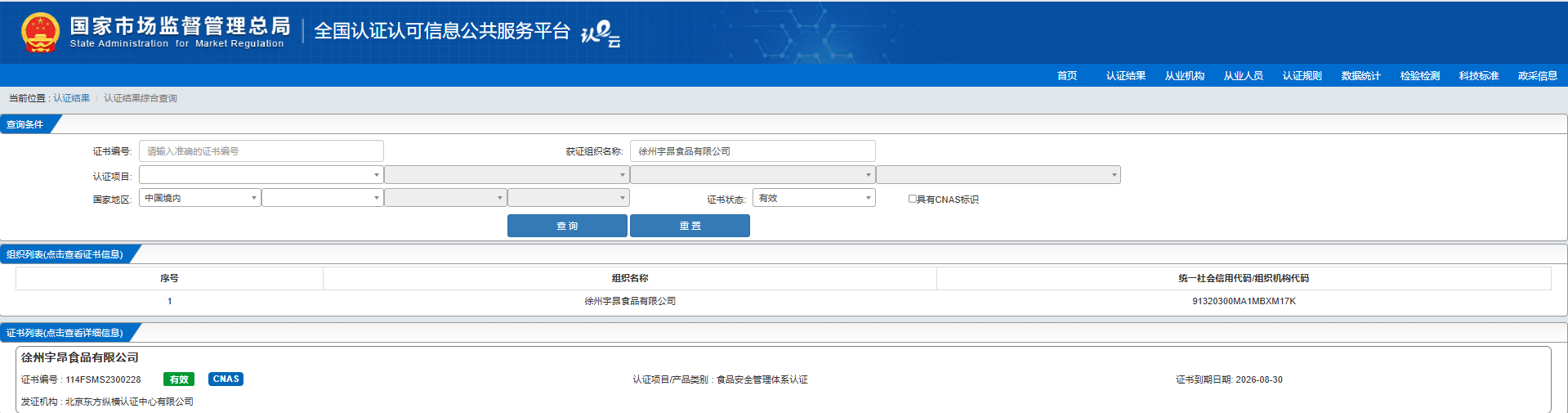Image resolution: width=1568 pixels, height=413 pixels.
Task: Click the national emblem logo
Action: pos(40,33)
